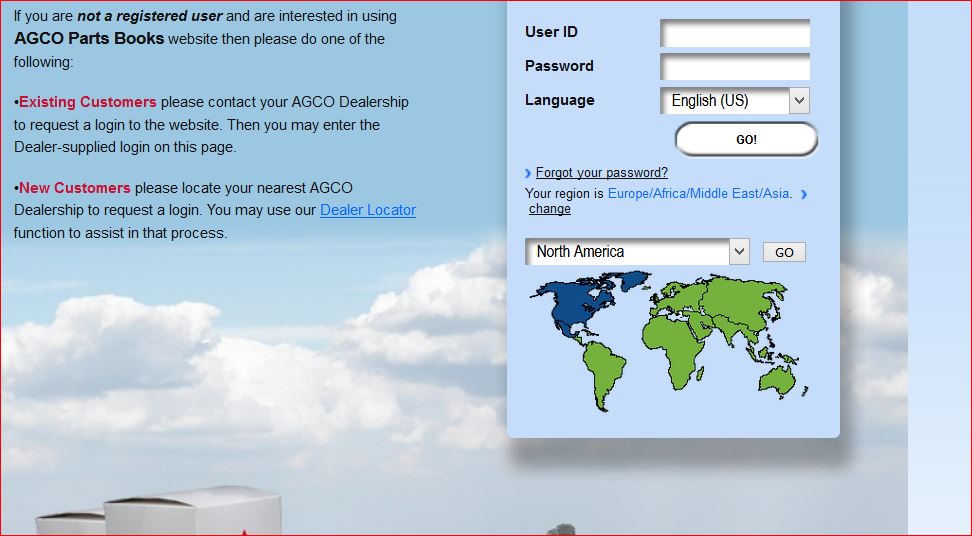972x536 pixels.
Task: Click the Language label
Action: [560, 100]
